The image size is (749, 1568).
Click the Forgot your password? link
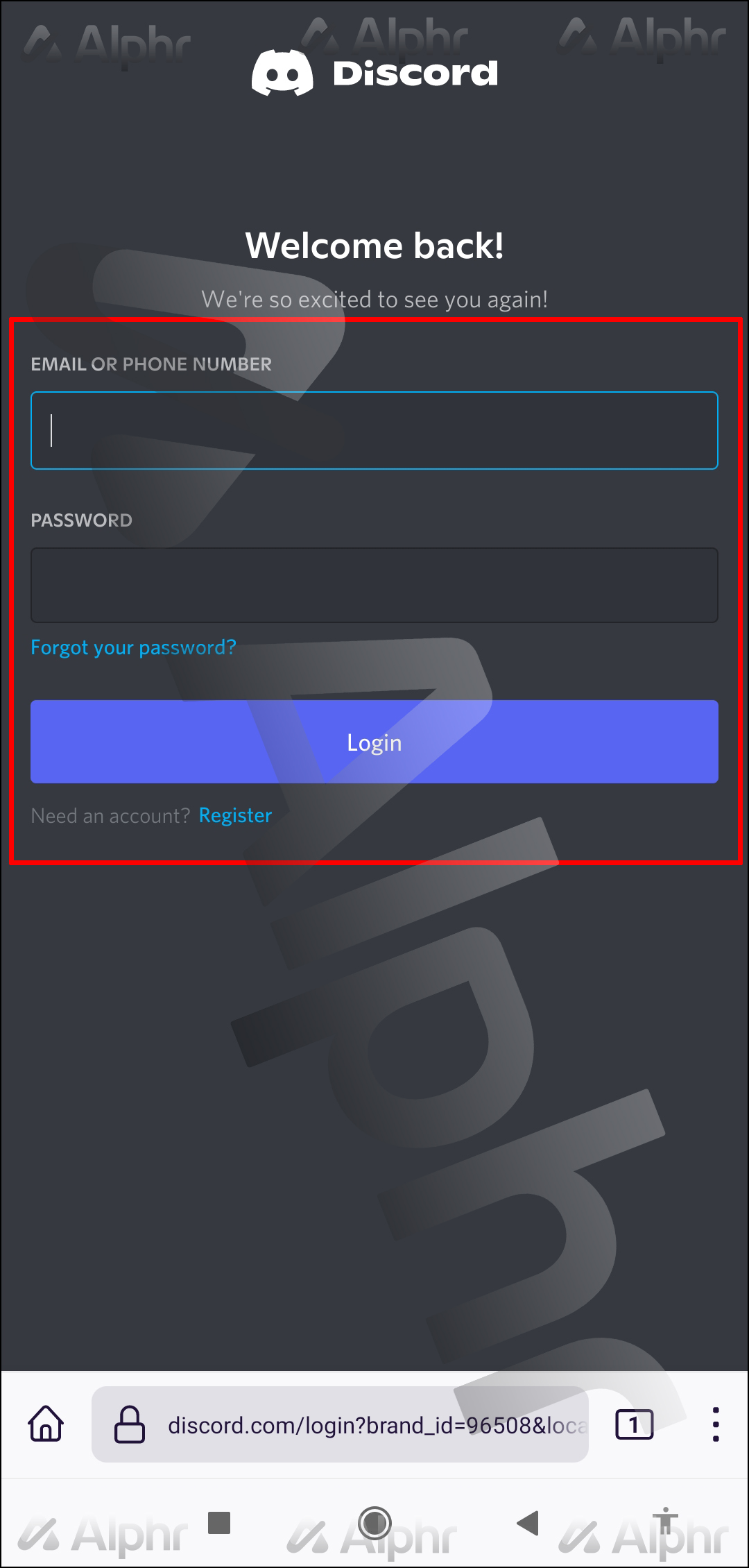[133, 648]
